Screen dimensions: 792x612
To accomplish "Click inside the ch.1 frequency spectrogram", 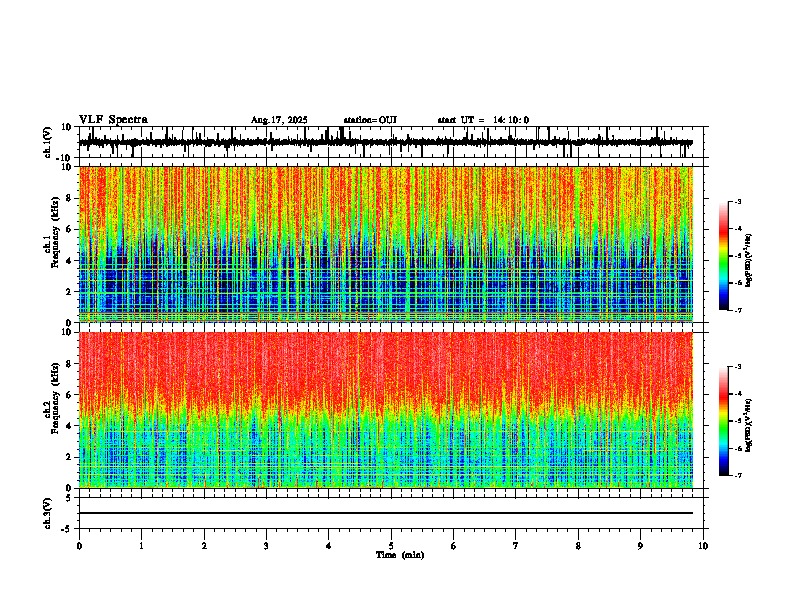I will coord(386,244).
